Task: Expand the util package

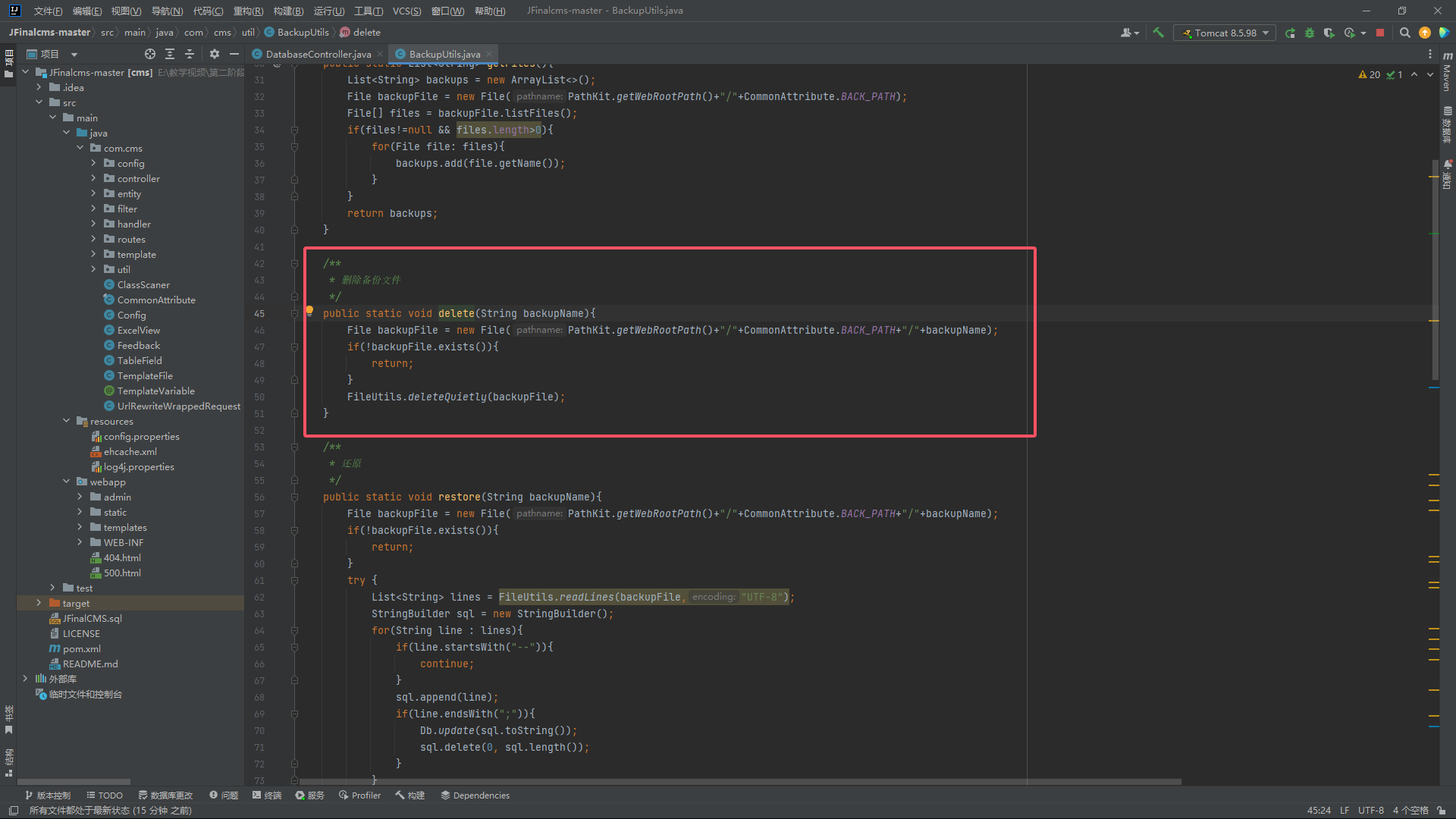Action: pyautogui.click(x=94, y=269)
